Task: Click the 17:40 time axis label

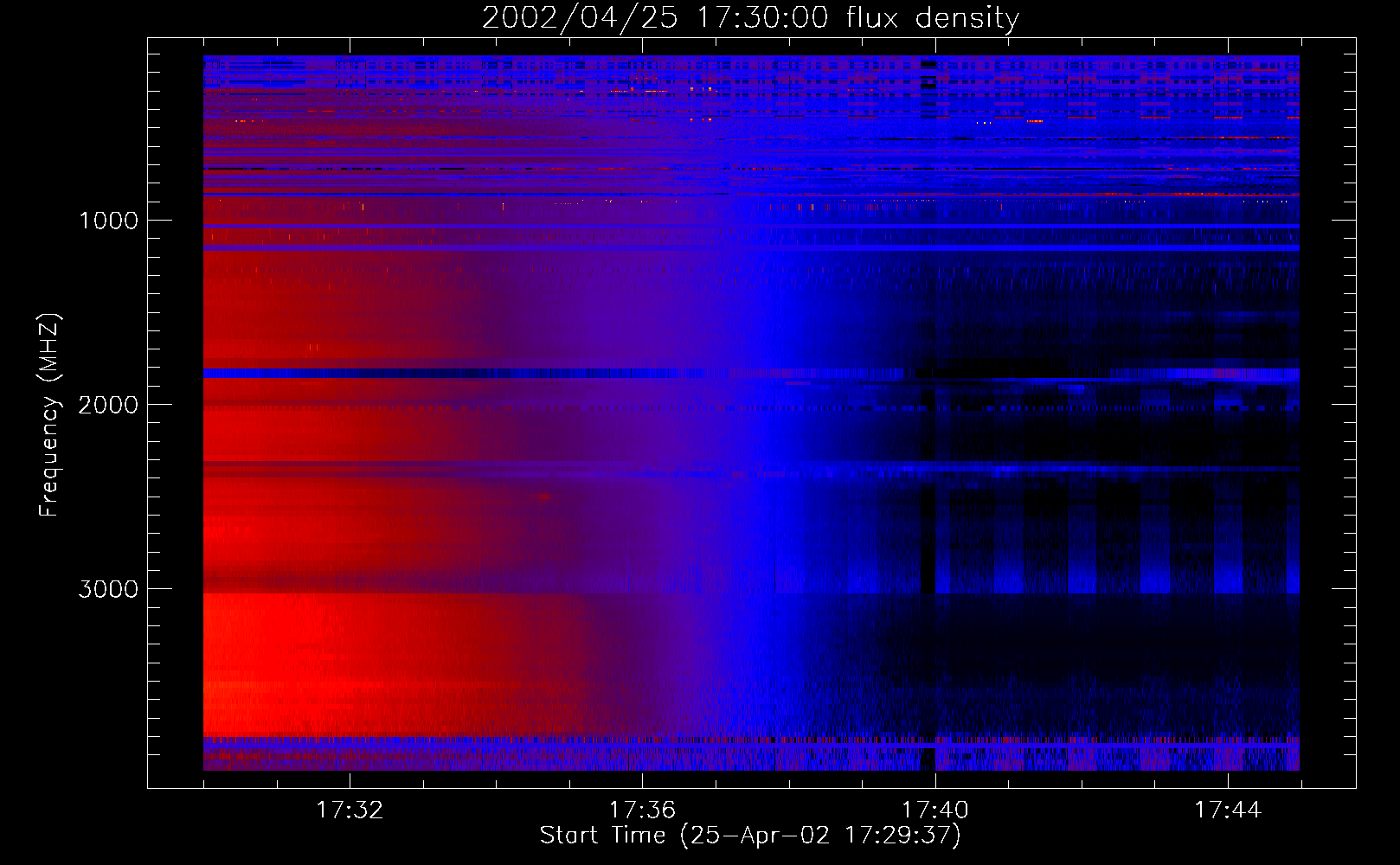Action: coord(935,811)
